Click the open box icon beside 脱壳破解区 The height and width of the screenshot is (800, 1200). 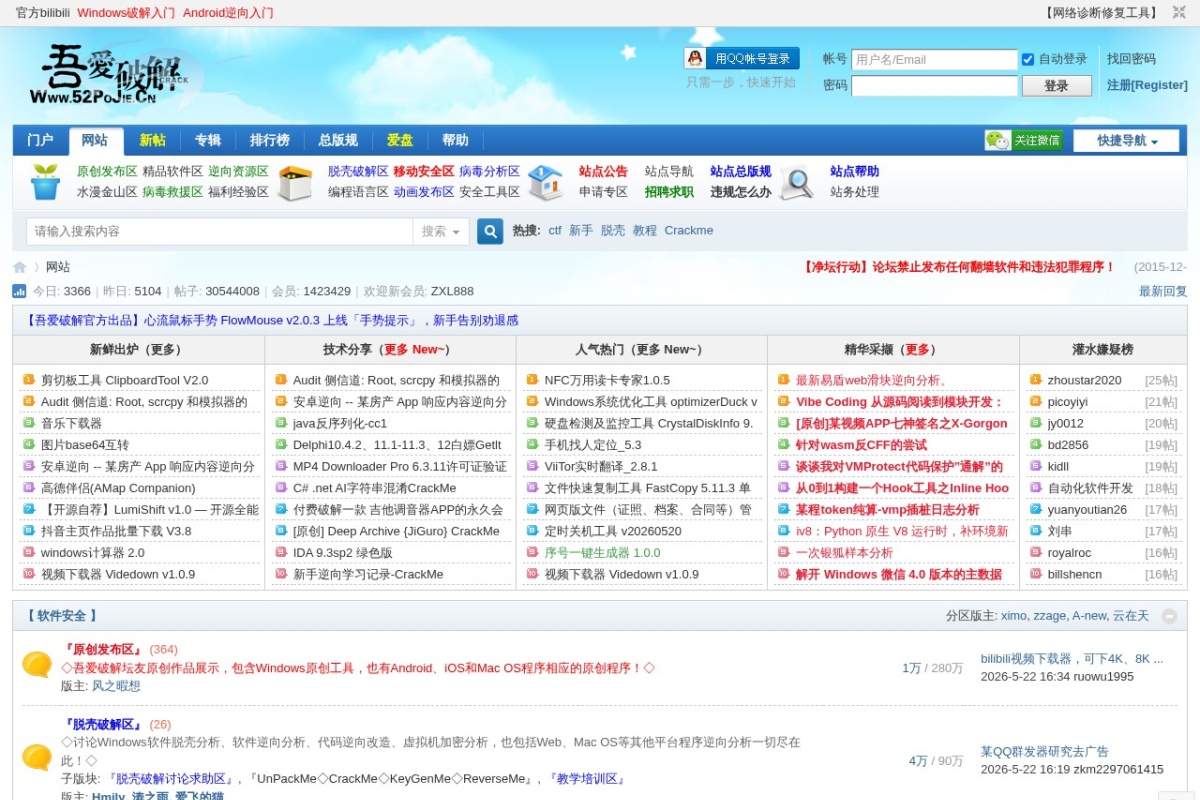(x=295, y=182)
